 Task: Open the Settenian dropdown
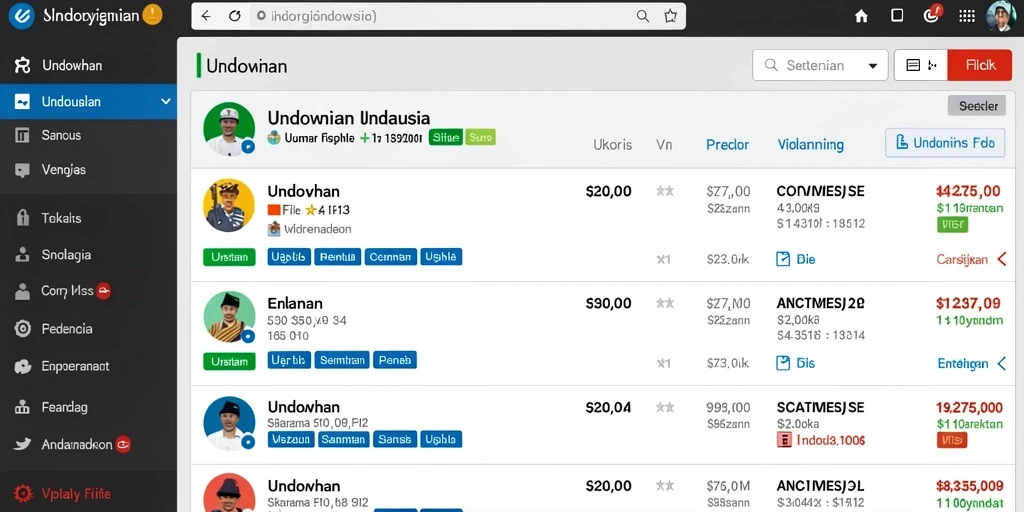[x=820, y=65]
